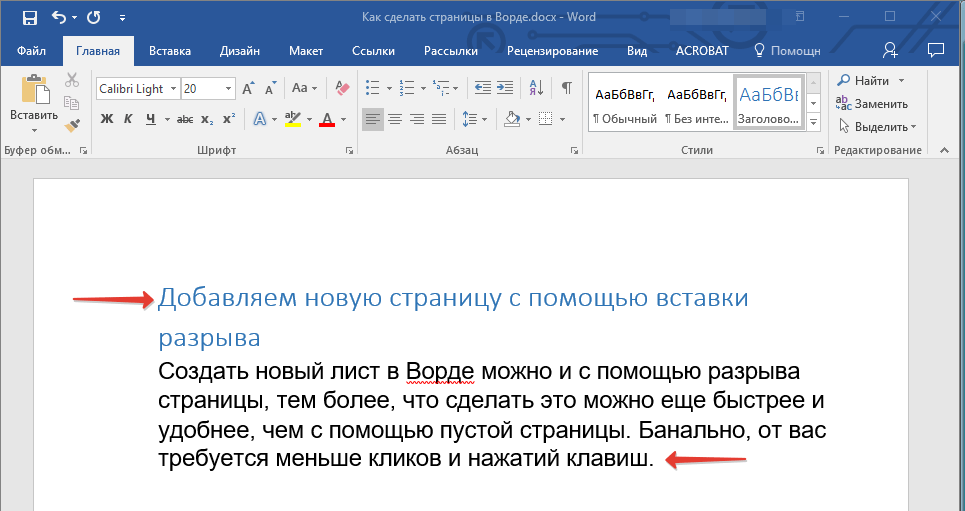Increase indent using the ribbon icon
This screenshot has height=511, width=965.
[505, 88]
